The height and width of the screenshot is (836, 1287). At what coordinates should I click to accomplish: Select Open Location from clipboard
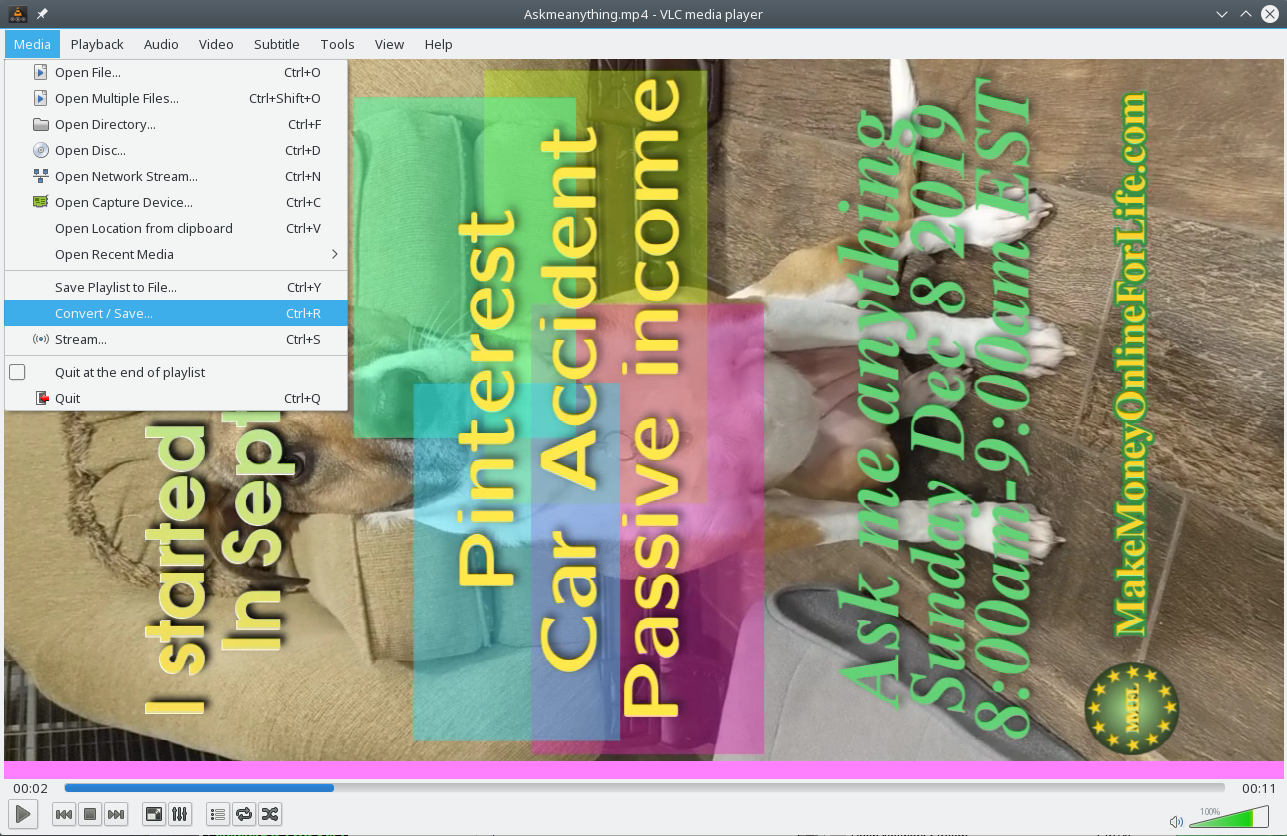coord(176,228)
